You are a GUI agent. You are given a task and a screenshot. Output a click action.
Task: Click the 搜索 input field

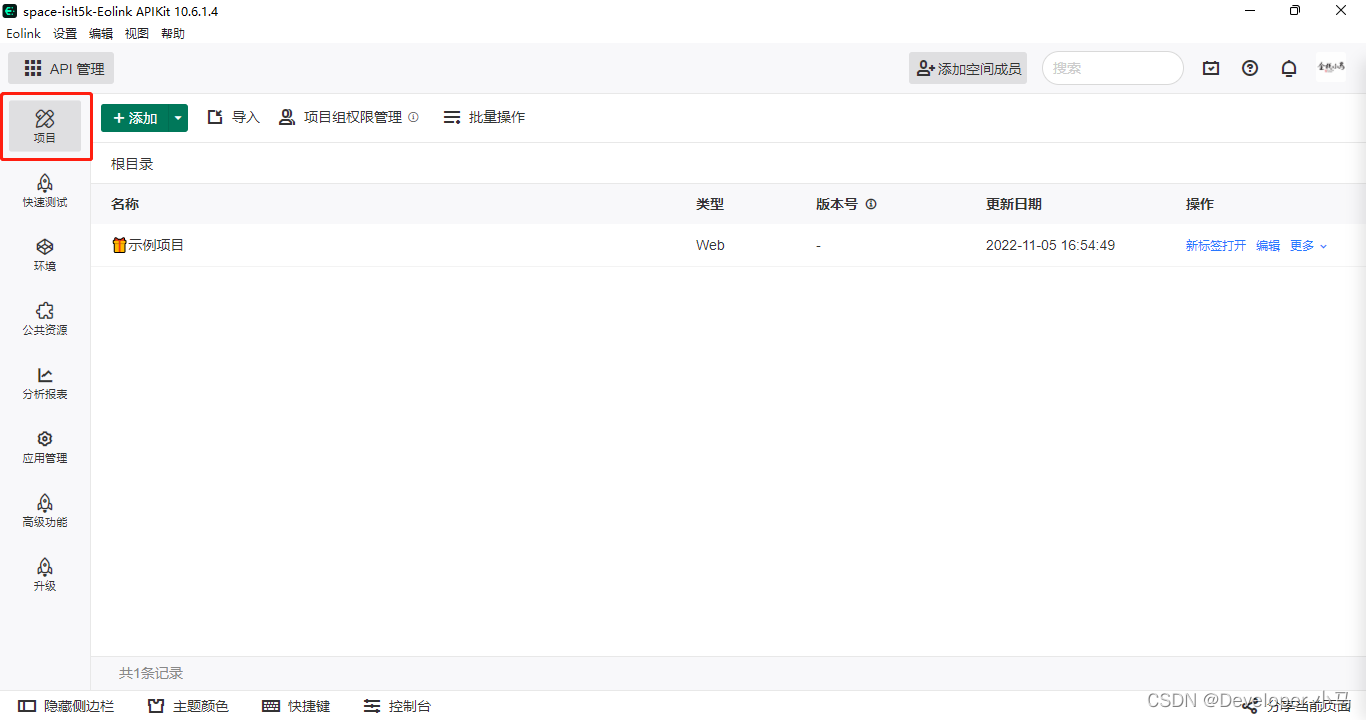coord(1113,68)
